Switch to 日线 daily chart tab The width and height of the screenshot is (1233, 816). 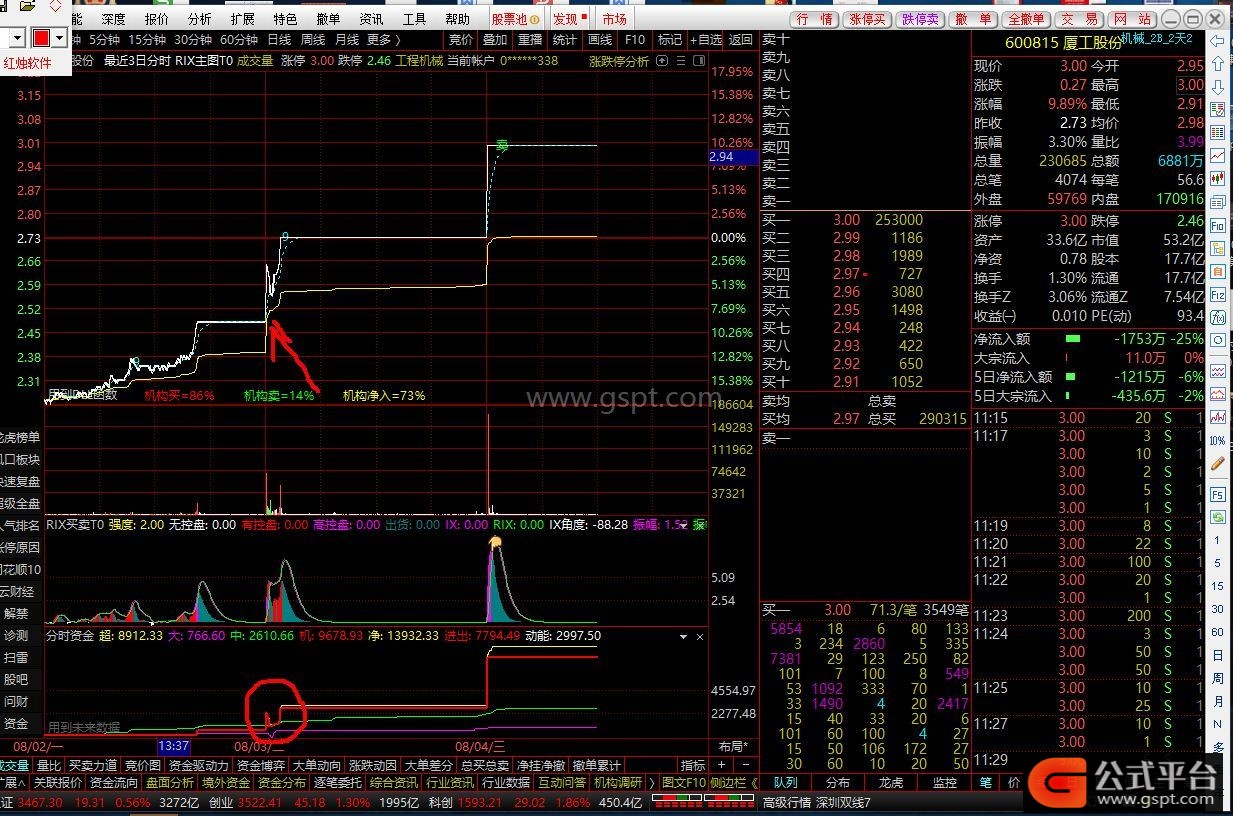[x=279, y=40]
